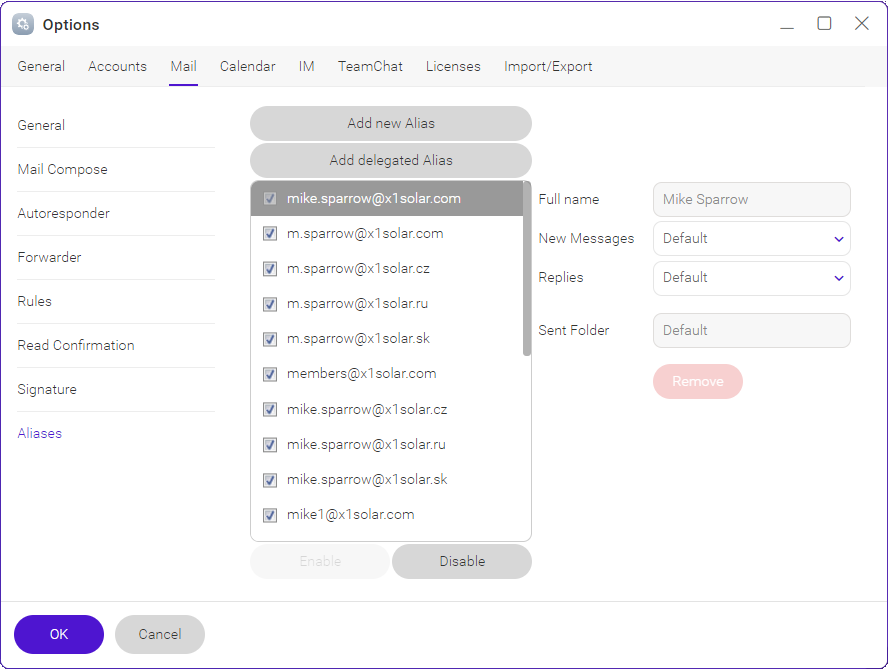Select the mike1@x1solar.com alias text
The image size is (889, 669).
[x=350, y=515]
